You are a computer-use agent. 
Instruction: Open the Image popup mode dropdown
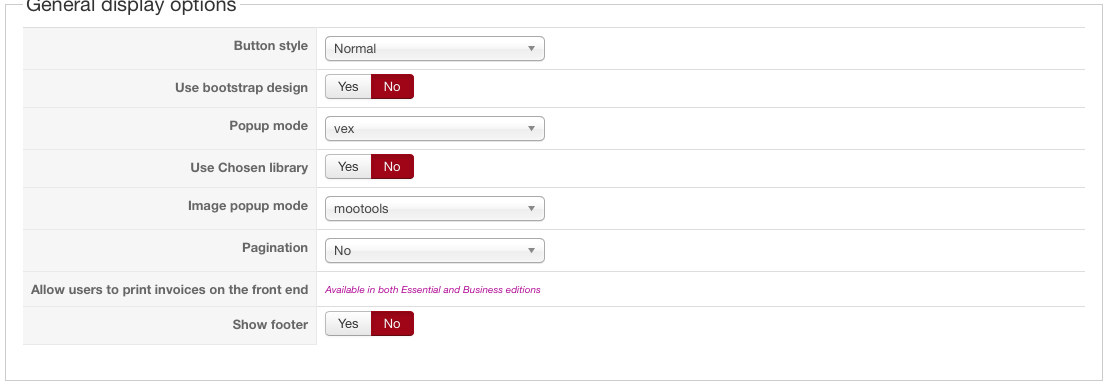click(434, 208)
